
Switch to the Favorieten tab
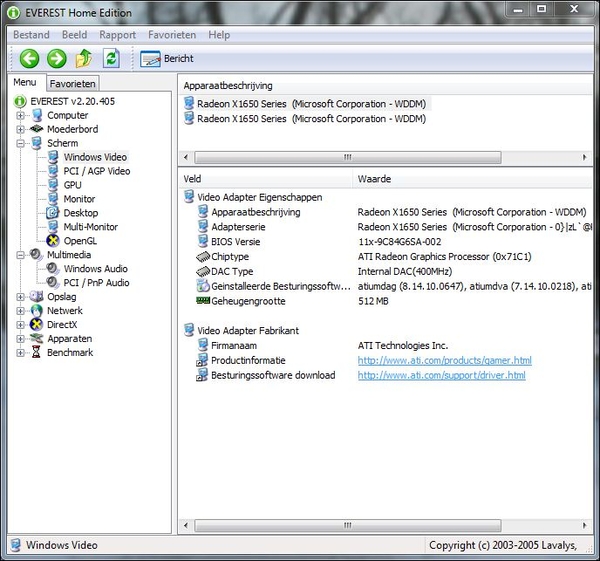click(73, 84)
